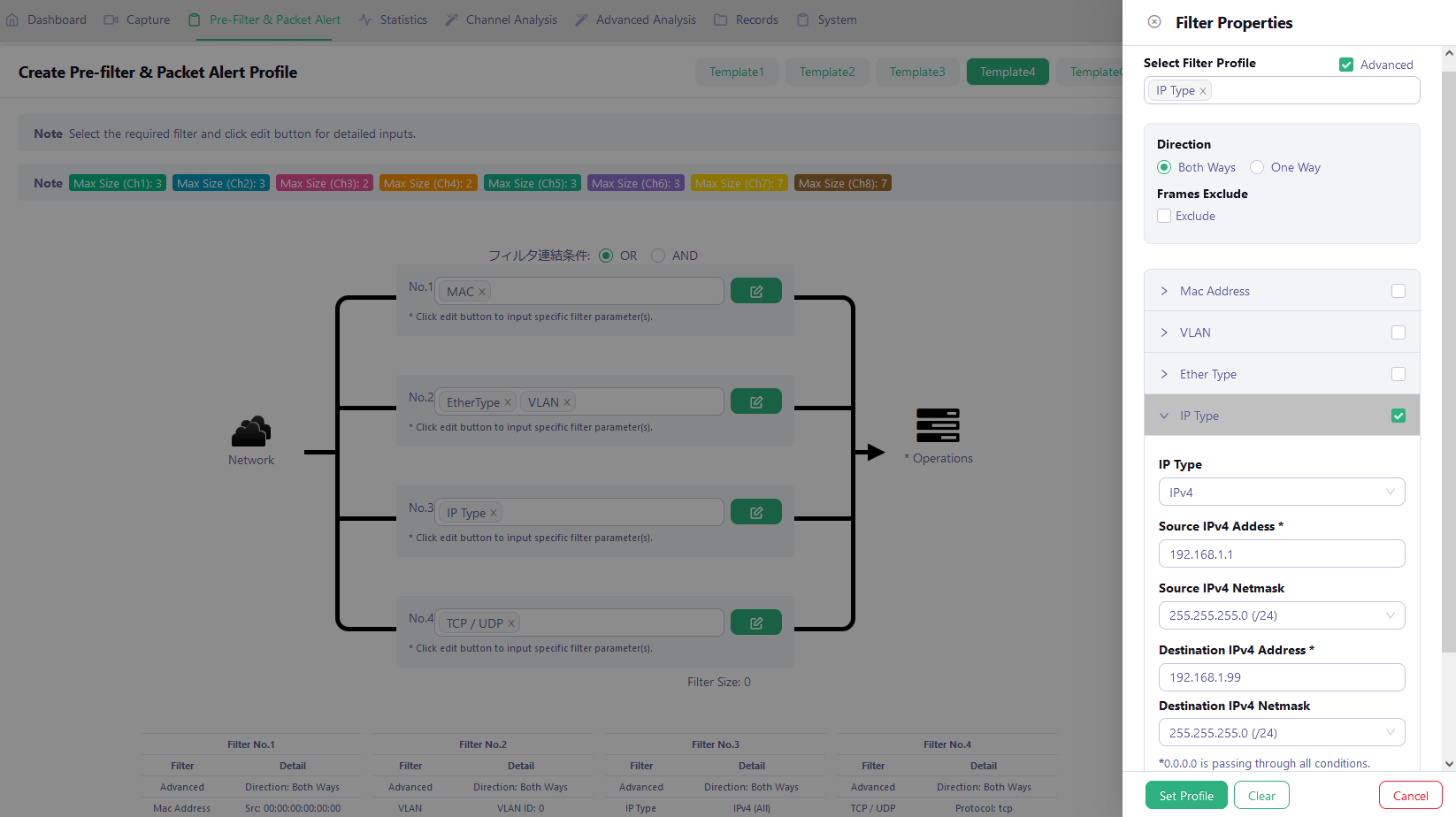Open the Source IPv4 Netmask dropdown

coord(1281,615)
